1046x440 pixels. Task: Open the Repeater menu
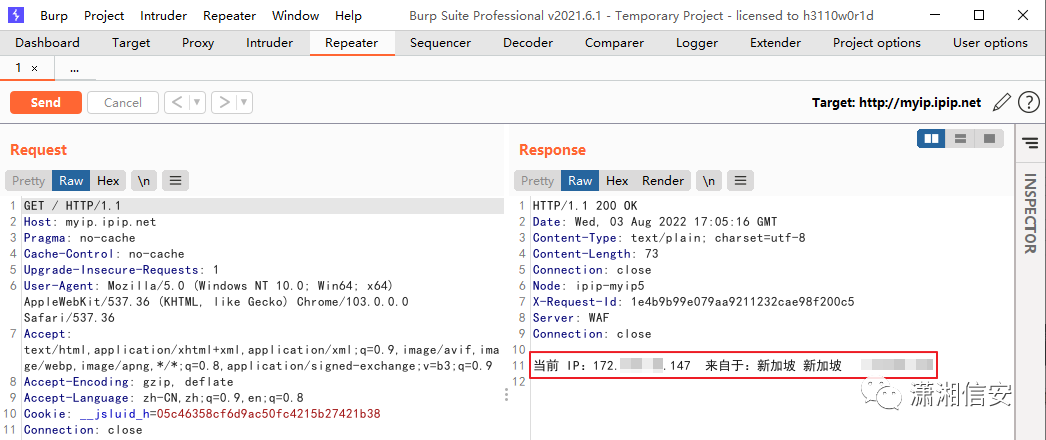click(229, 15)
